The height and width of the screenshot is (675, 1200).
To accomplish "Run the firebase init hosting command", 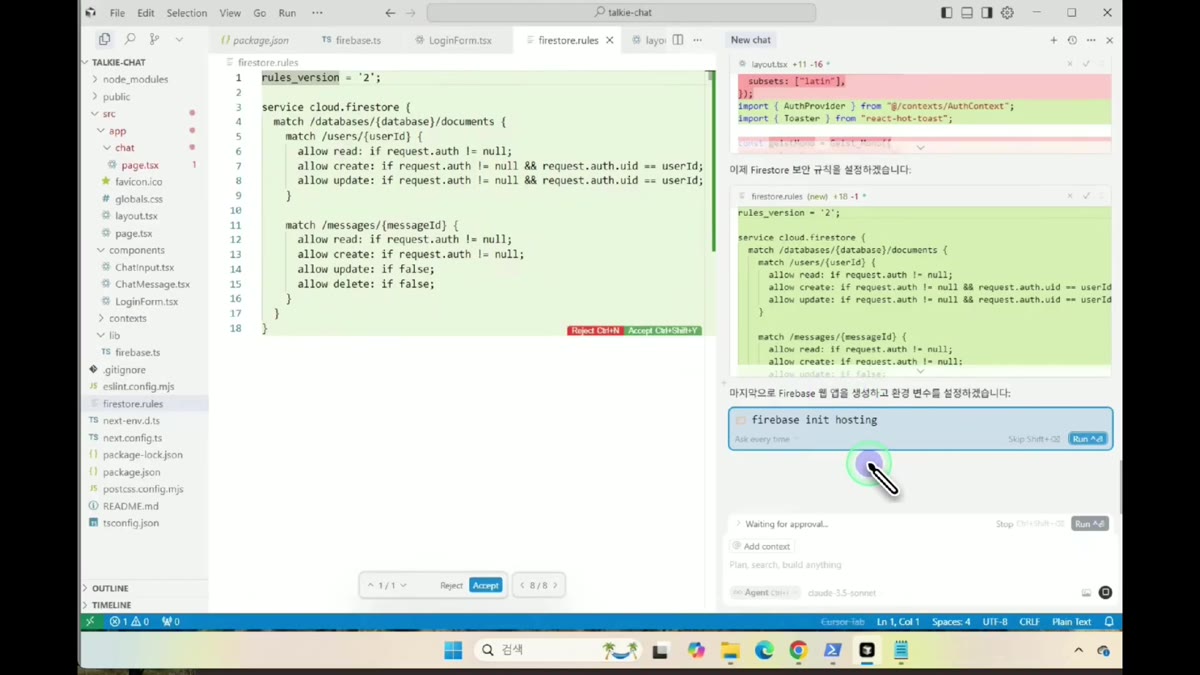I will pos(1088,439).
